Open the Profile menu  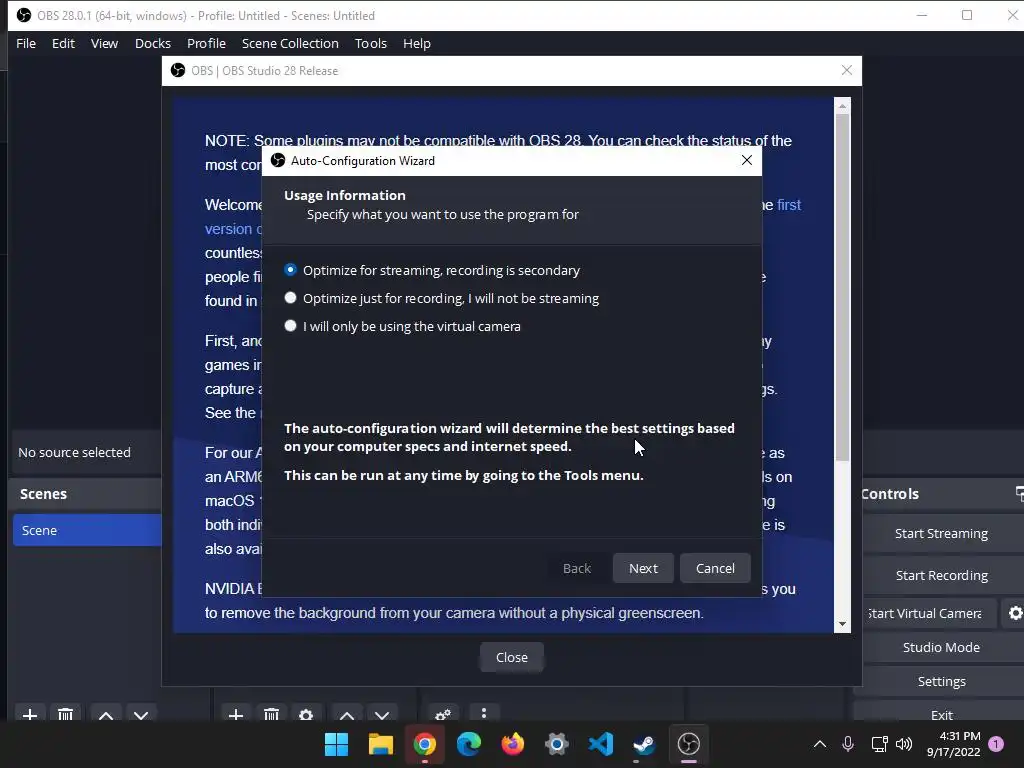206,43
